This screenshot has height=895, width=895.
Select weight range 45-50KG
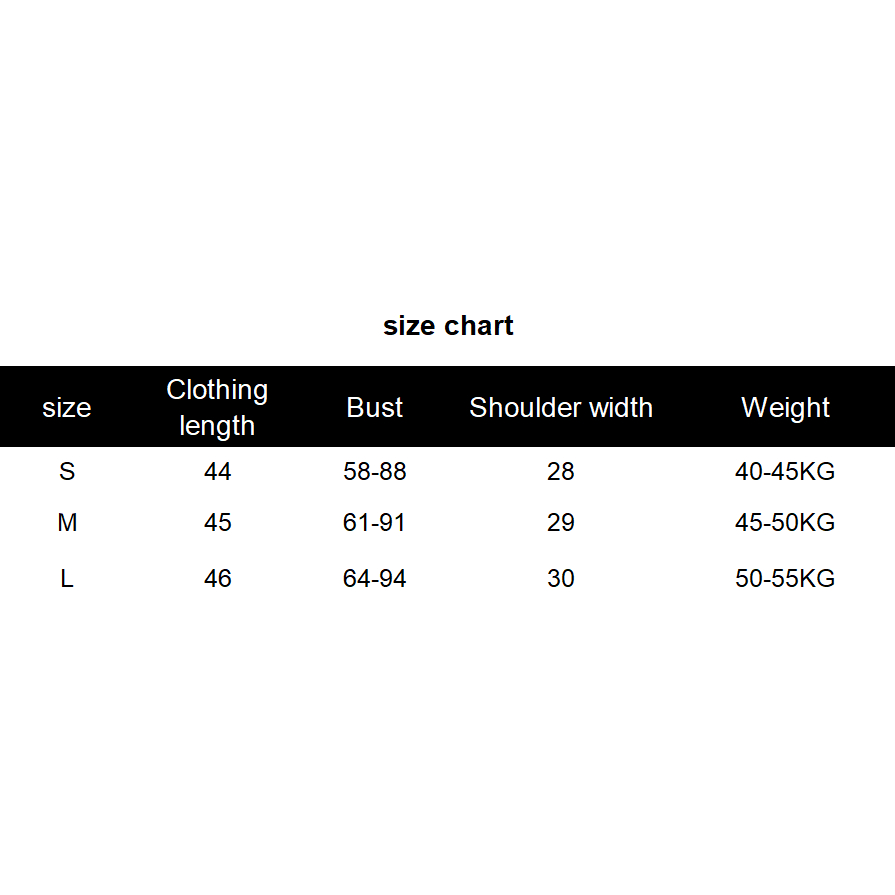coord(785,523)
